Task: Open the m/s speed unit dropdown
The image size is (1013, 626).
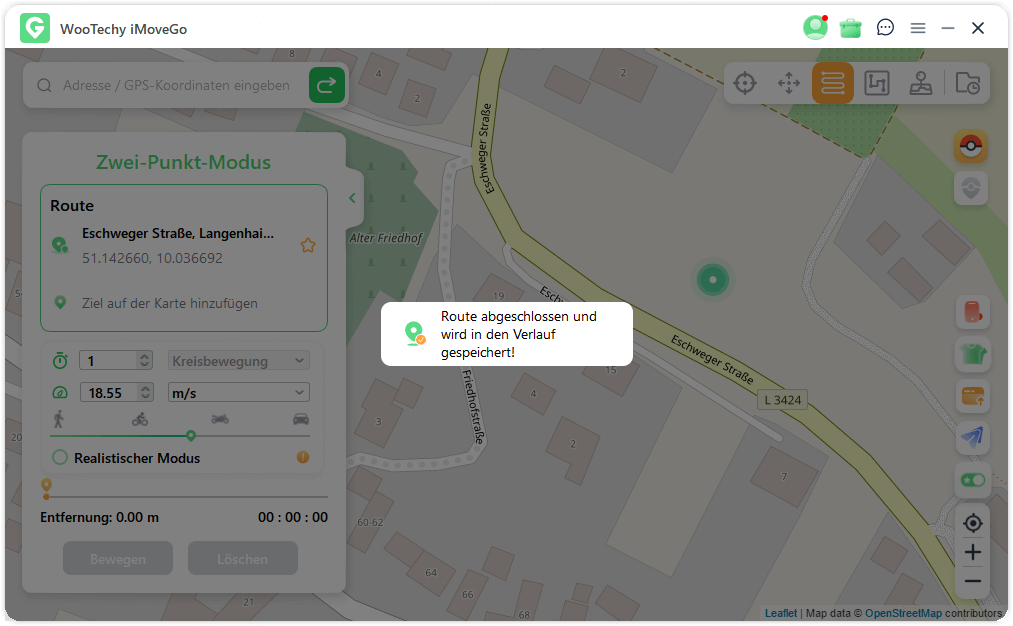Action: coord(239,393)
